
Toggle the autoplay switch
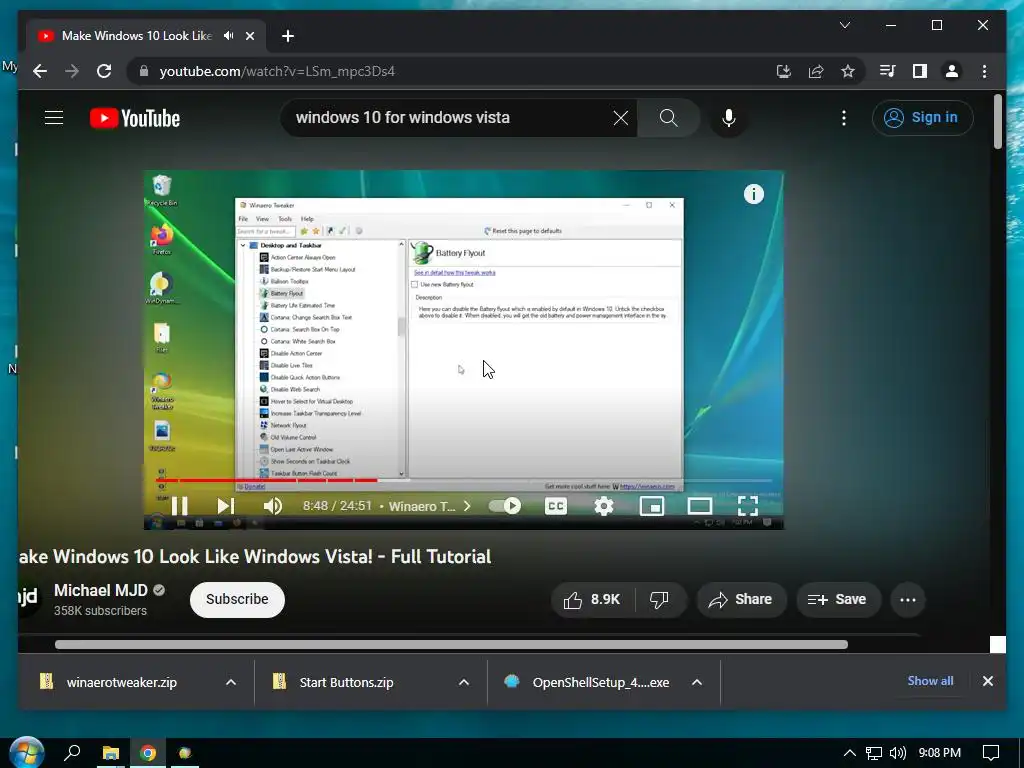[x=505, y=505]
